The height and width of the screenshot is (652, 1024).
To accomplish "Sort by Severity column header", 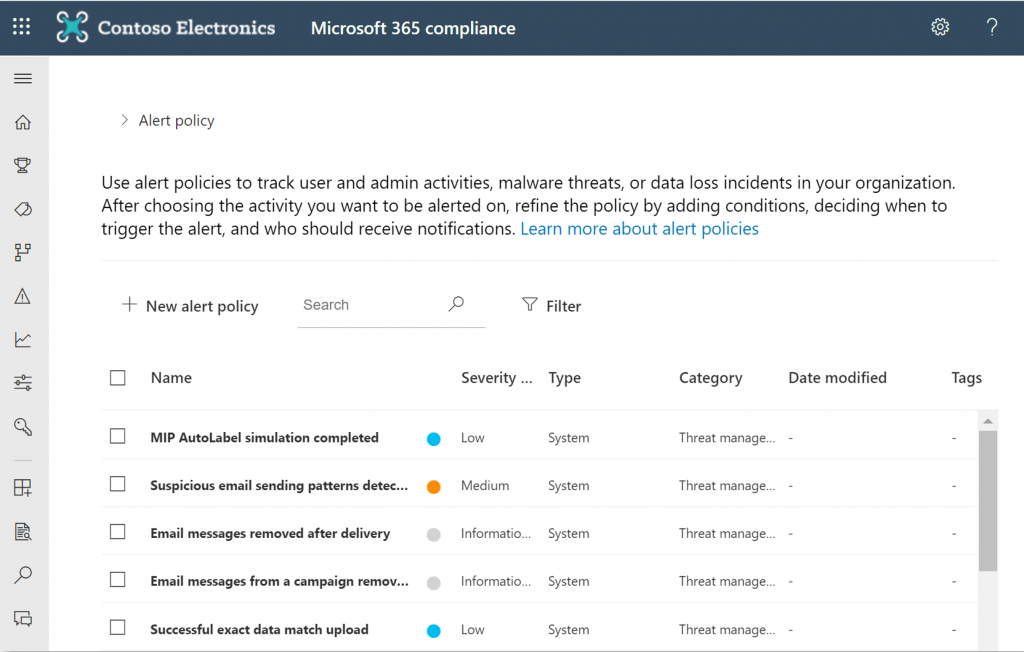I will tap(496, 378).
